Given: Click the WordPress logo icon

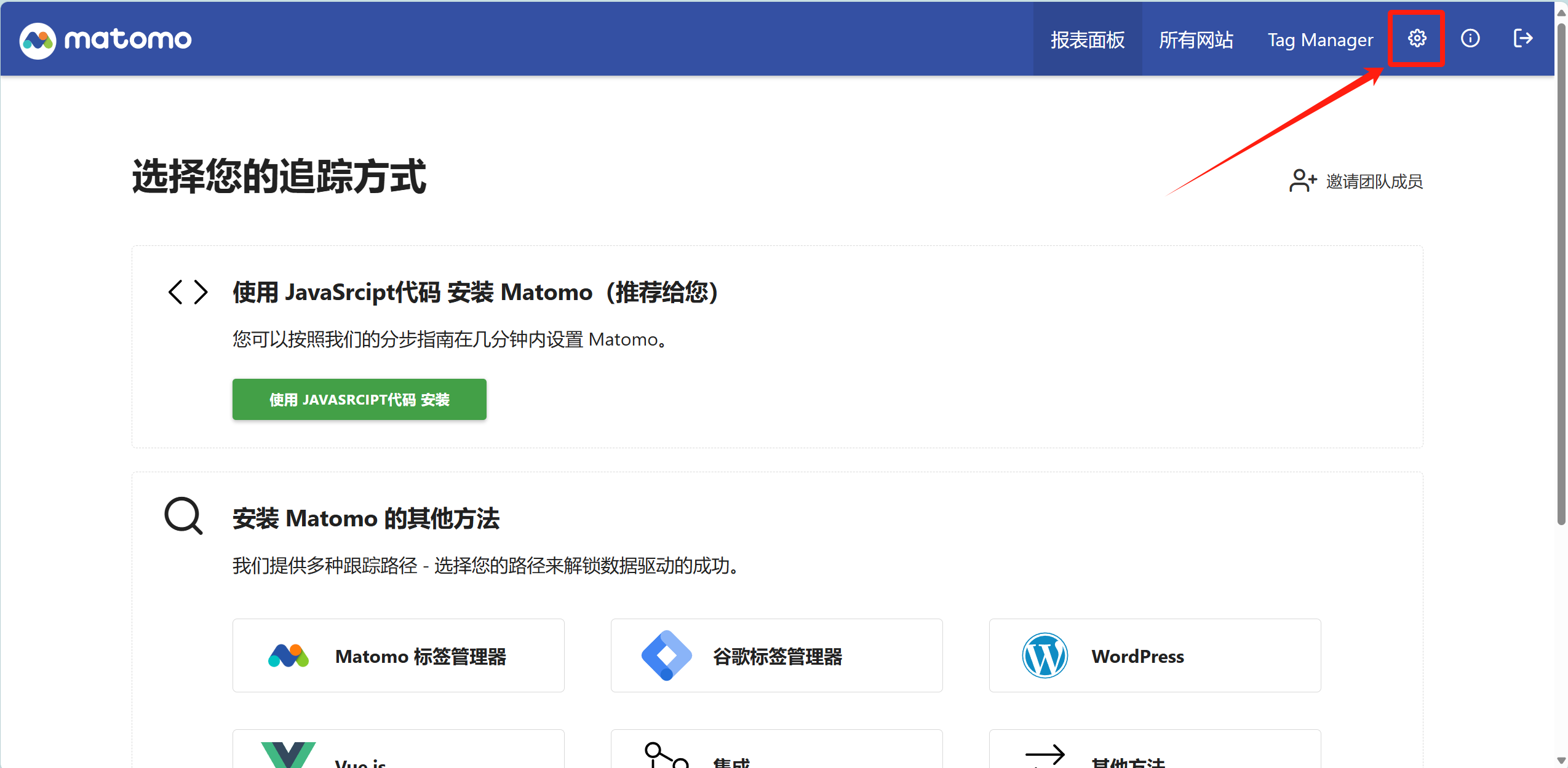Looking at the screenshot, I should (1045, 655).
